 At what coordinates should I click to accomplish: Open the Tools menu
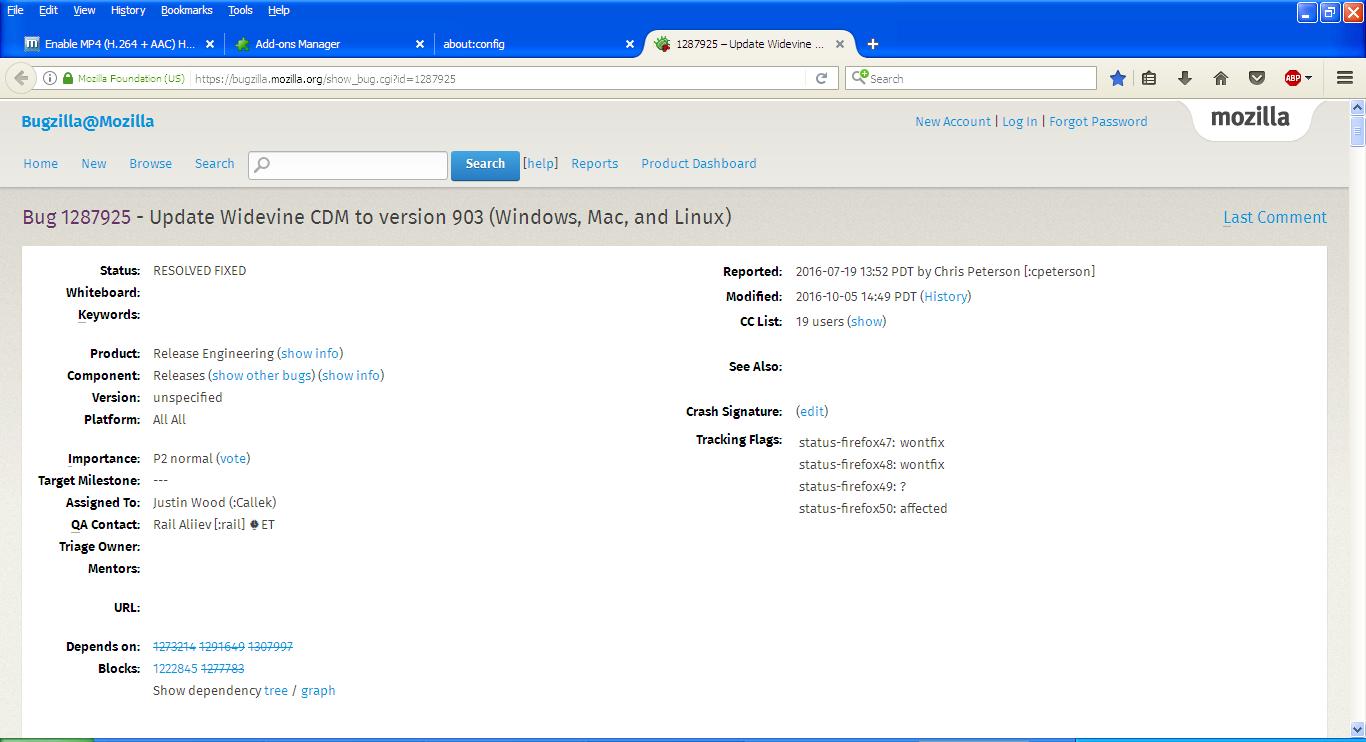tap(239, 10)
